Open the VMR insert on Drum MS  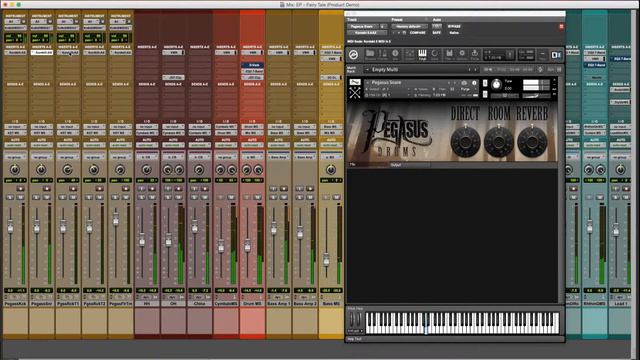click(x=252, y=53)
